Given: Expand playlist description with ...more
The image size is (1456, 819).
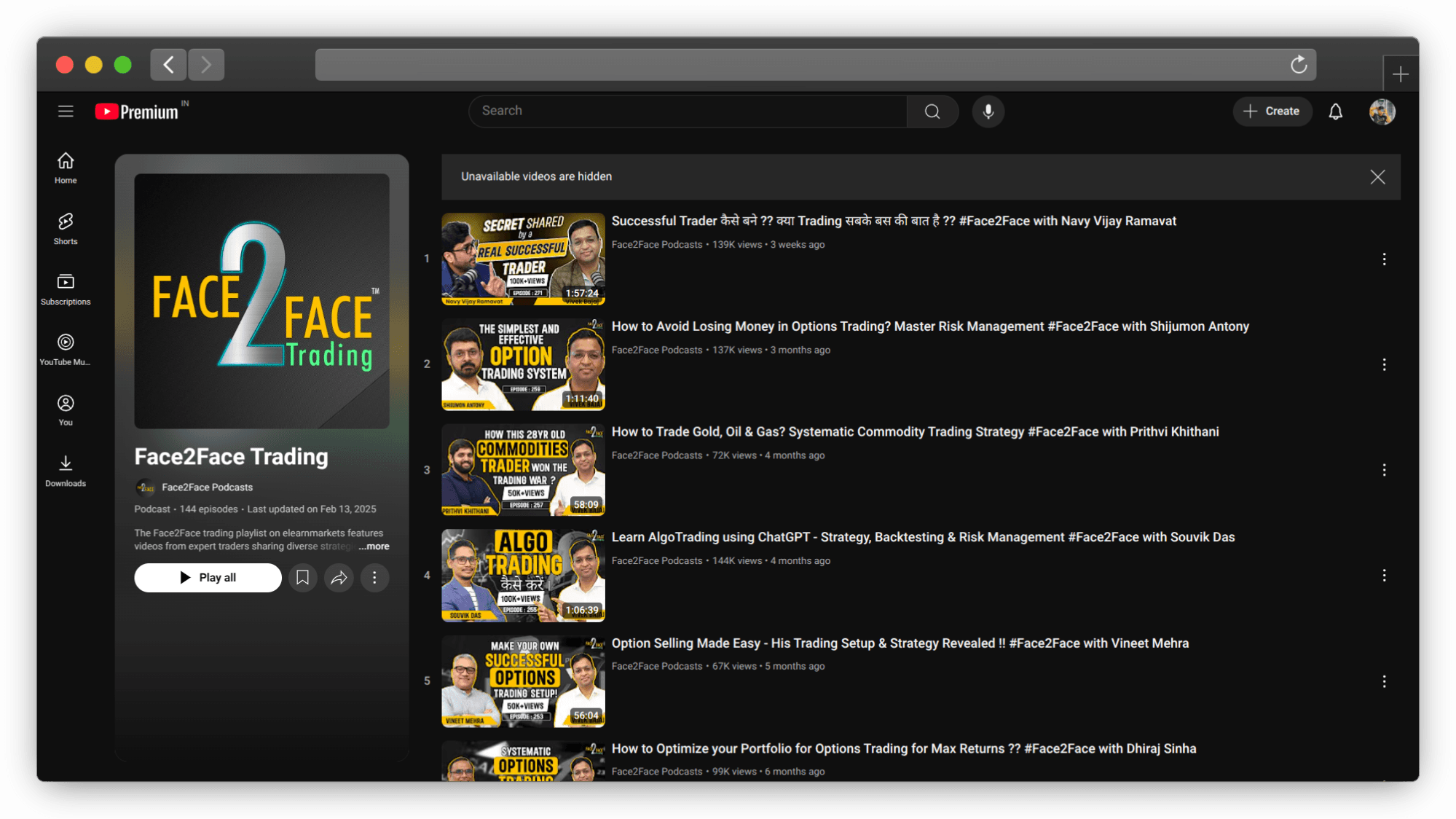Looking at the screenshot, I should pyautogui.click(x=374, y=546).
